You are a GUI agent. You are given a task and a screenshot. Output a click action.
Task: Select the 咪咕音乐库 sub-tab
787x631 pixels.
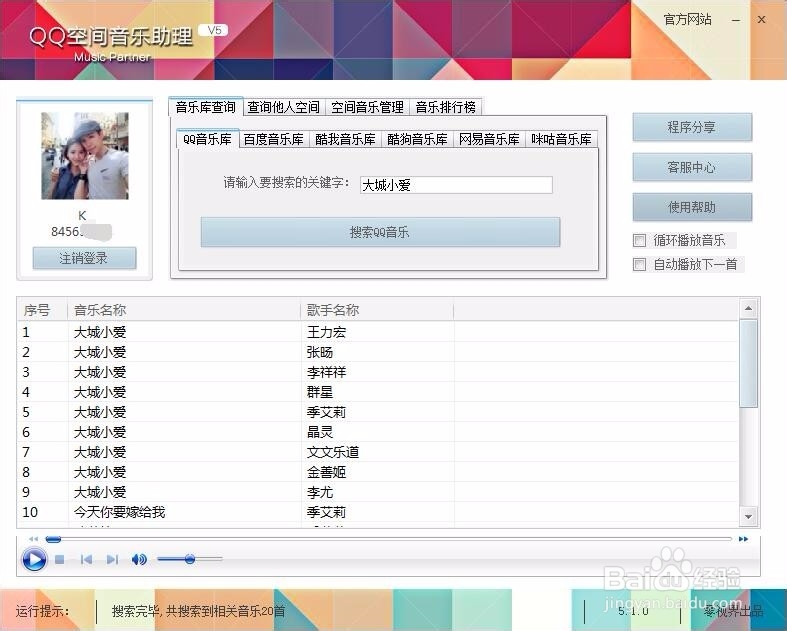click(561, 140)
